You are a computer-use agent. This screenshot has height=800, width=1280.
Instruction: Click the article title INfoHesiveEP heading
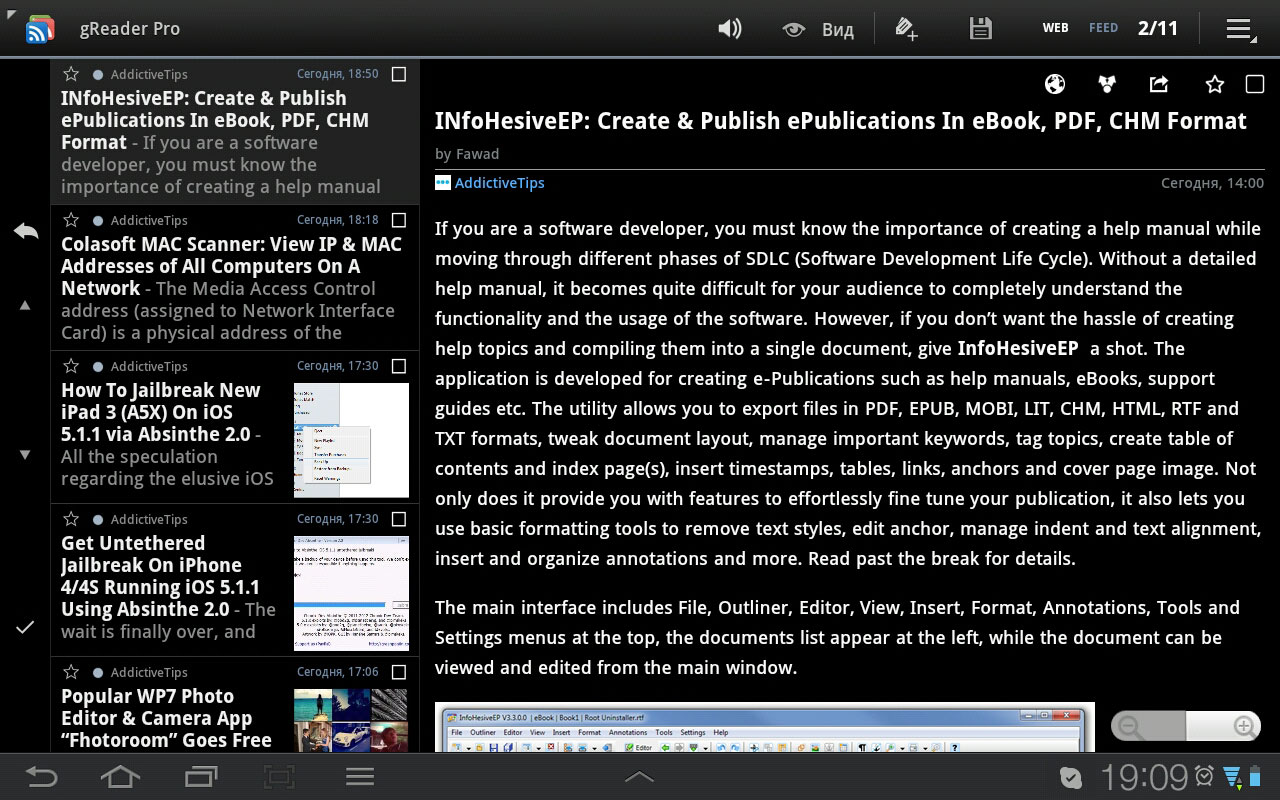(x=841, y=121)
